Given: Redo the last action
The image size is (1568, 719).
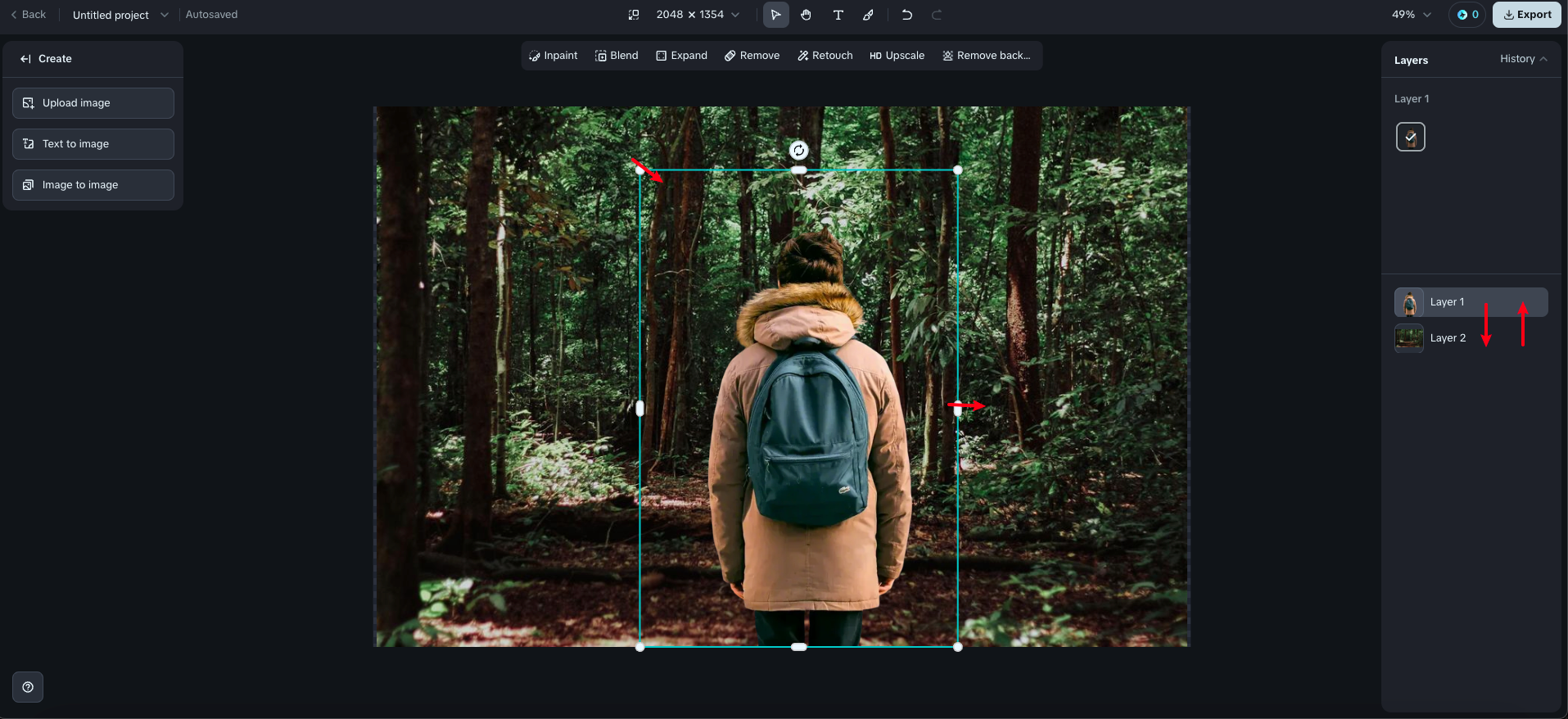Looking at the screenshot, I should (x=937, y=15).
